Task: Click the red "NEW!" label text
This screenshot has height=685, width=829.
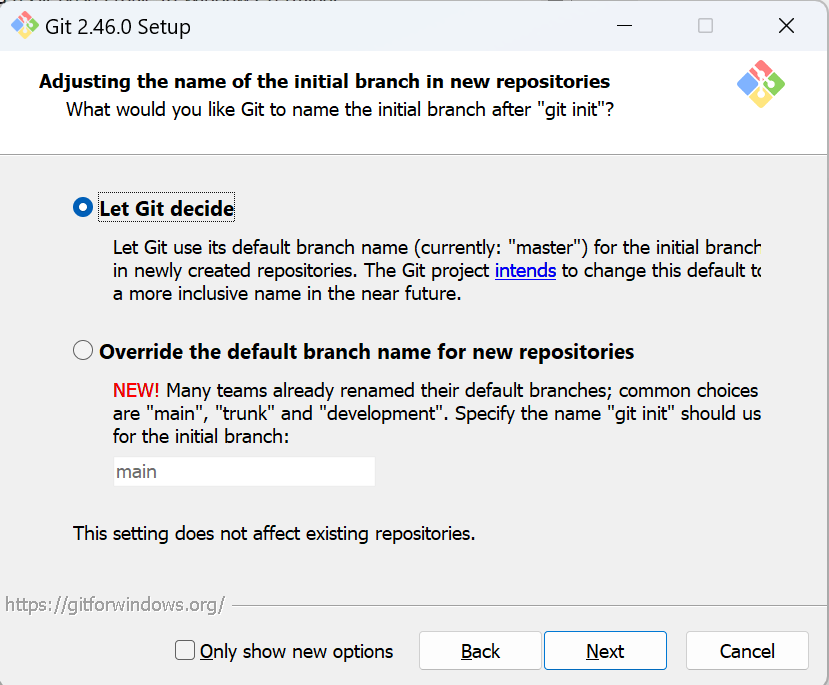Action: (x=136, y=391)
